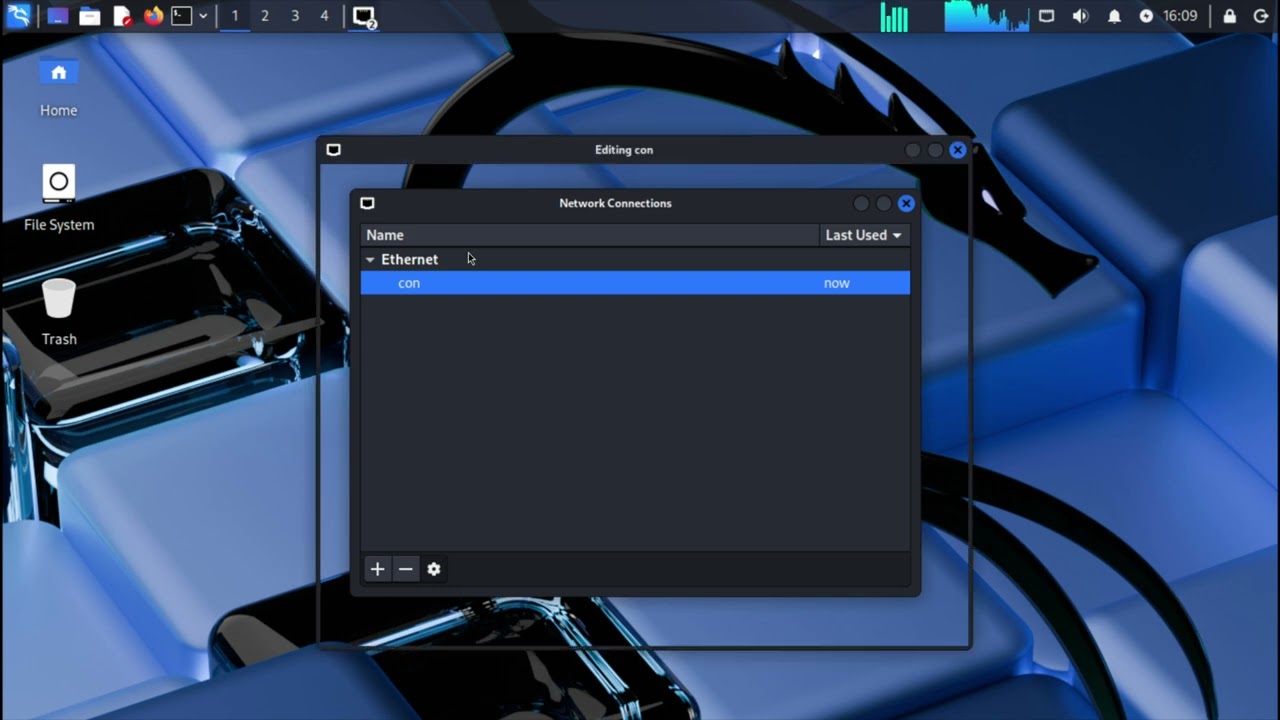Minimize the Network Connections window
The height and width of the screenshot is (720, 1280).
(861, 203)
